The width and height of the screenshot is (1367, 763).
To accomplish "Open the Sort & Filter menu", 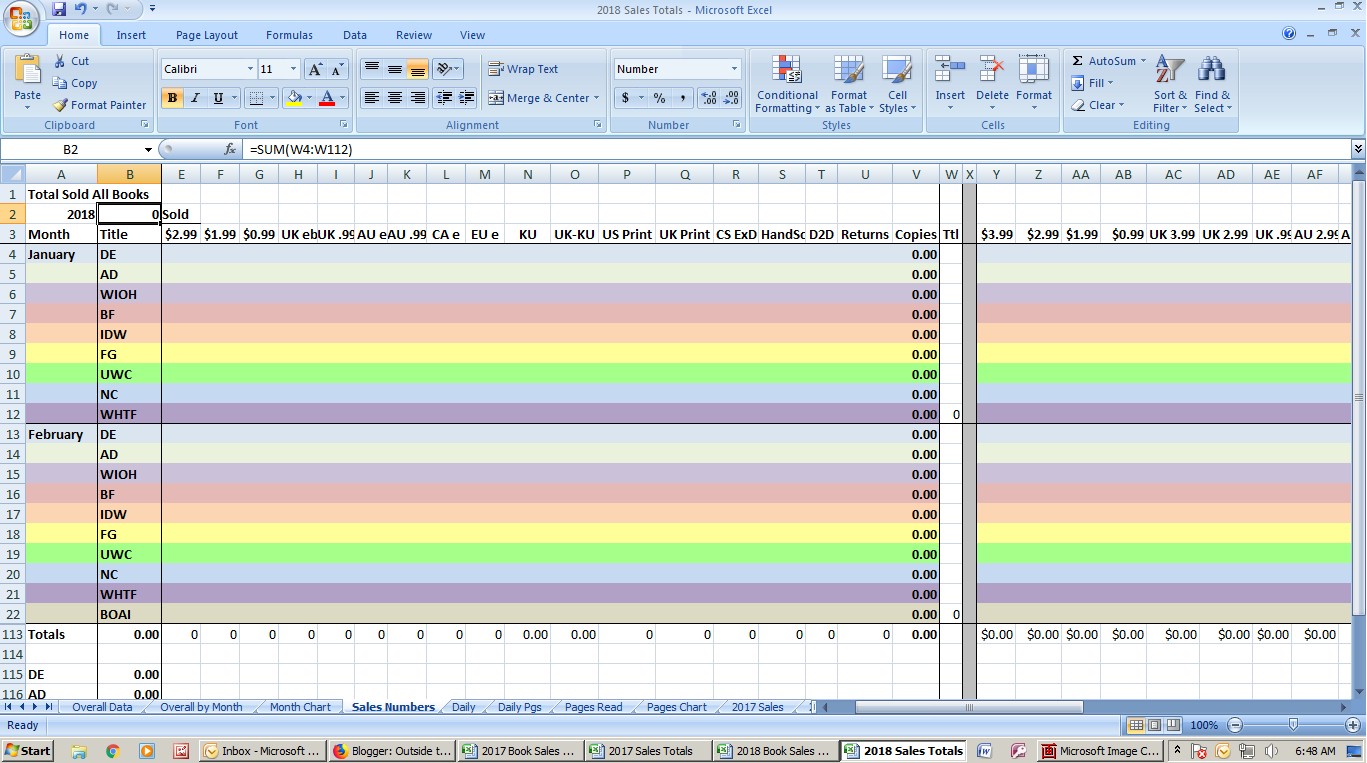I will tap(1169, 84).
